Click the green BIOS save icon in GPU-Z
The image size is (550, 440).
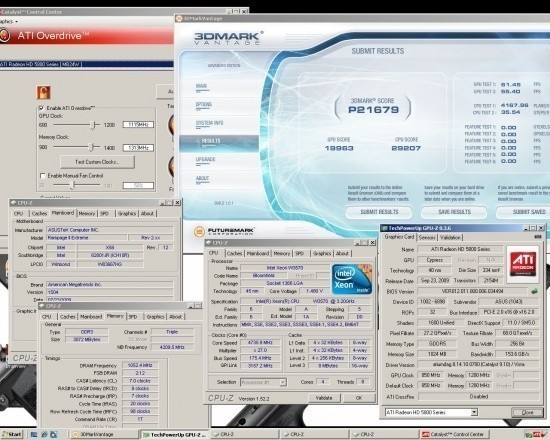(x=534, y=291)
